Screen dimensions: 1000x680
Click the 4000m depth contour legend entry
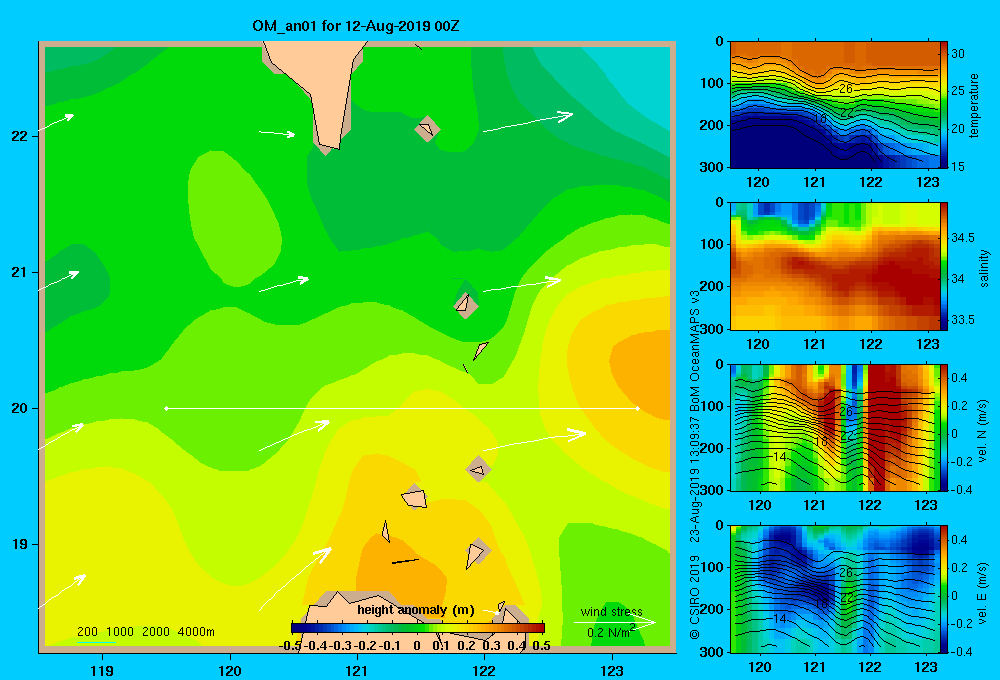point(196,632)
